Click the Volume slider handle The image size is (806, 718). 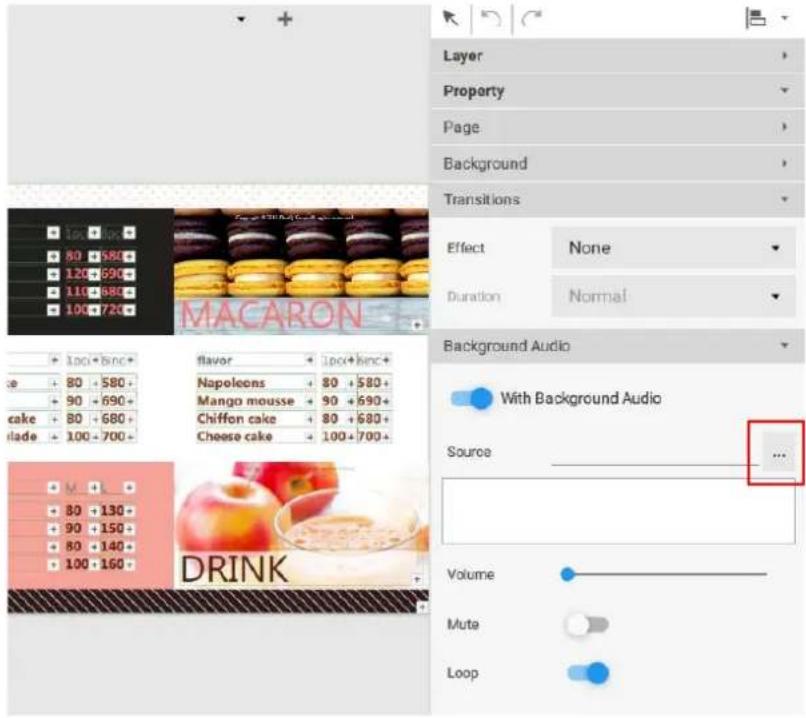[567, 575]
